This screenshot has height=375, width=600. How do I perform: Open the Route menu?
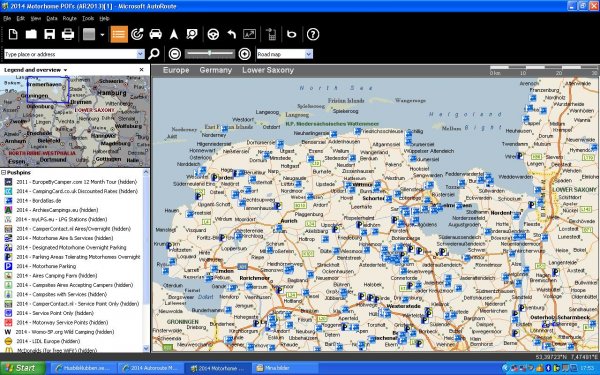pyautogui.click(x=70, y=18)
